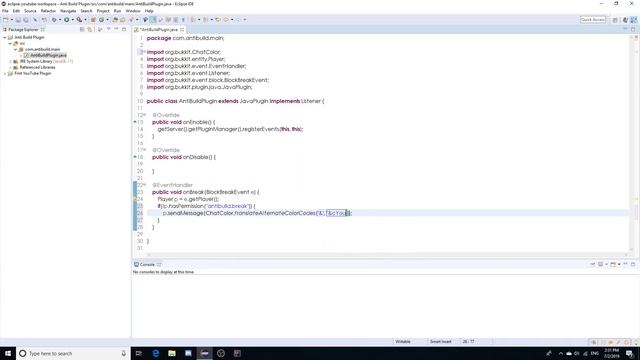Collapse the com.antibuild.main package
The image size is (640, 360).
[16, 49]
